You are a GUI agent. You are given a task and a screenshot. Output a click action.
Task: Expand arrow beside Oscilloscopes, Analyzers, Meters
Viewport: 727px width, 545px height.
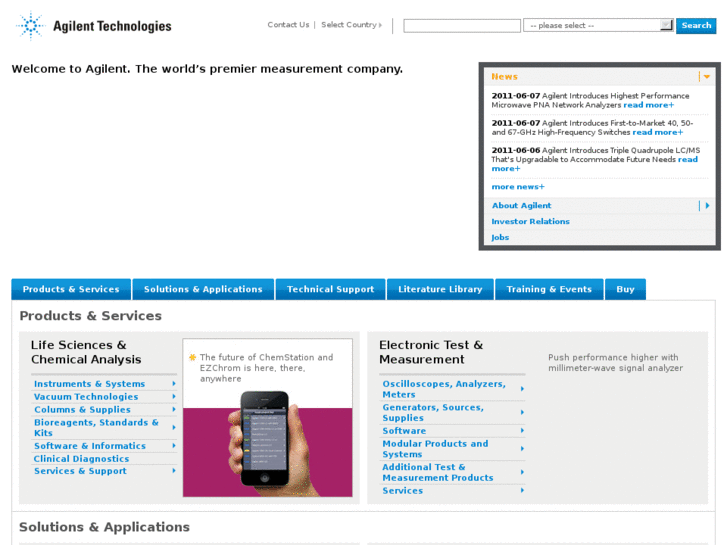click(x=522, y=389)
